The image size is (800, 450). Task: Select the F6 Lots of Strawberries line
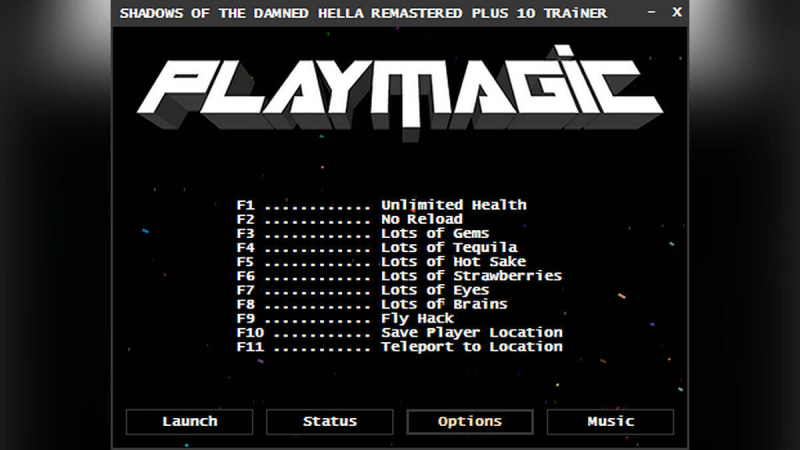[399, 276]
